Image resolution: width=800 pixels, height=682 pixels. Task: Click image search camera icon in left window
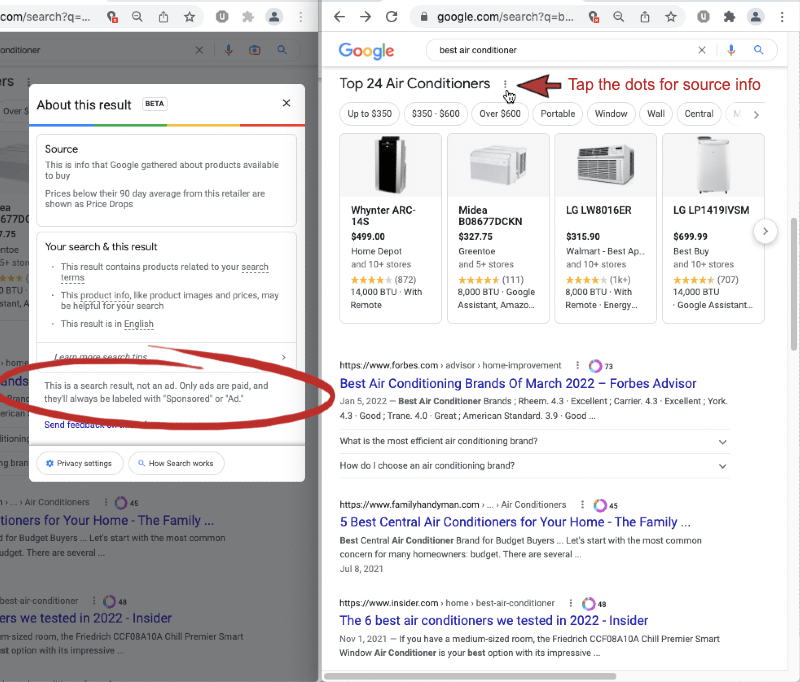[255, 50]
